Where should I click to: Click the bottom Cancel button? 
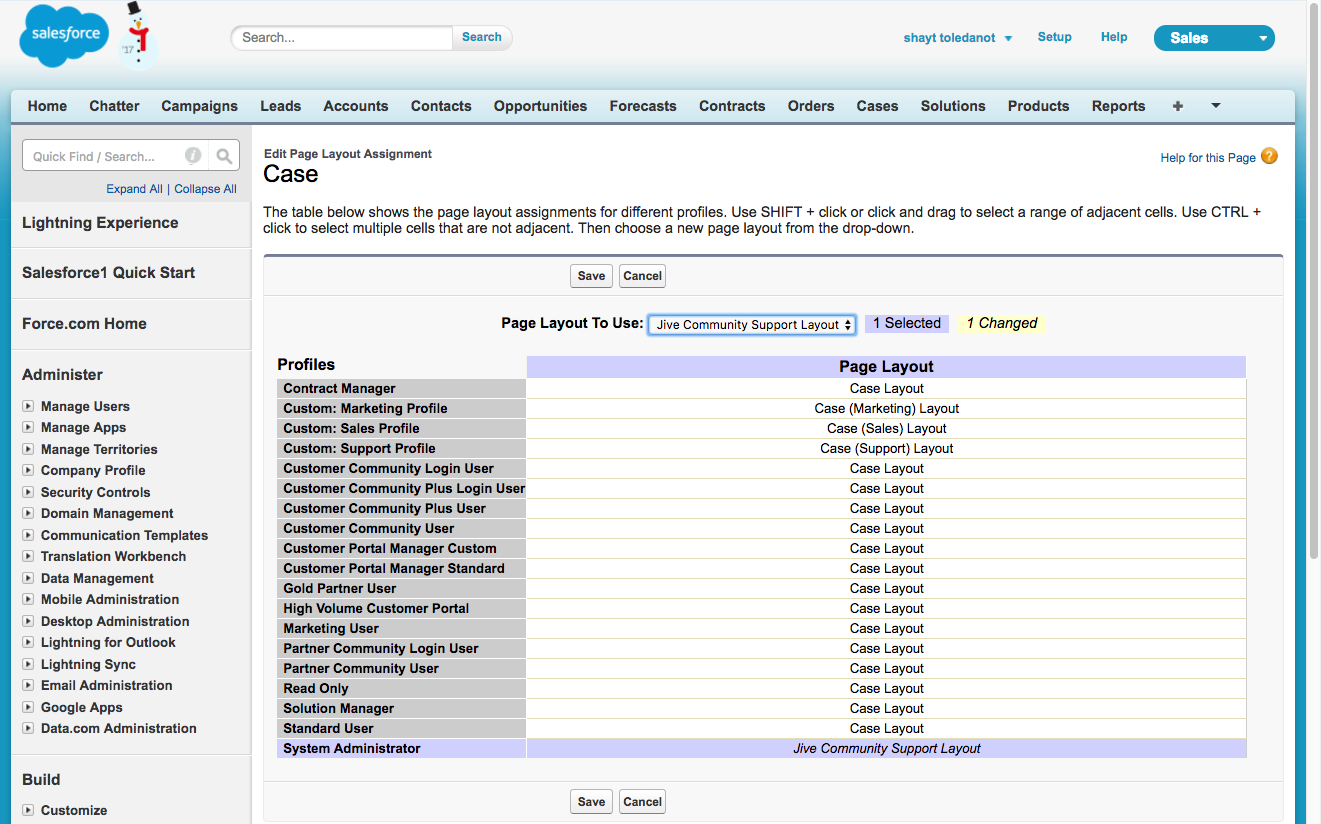(642, 801)
